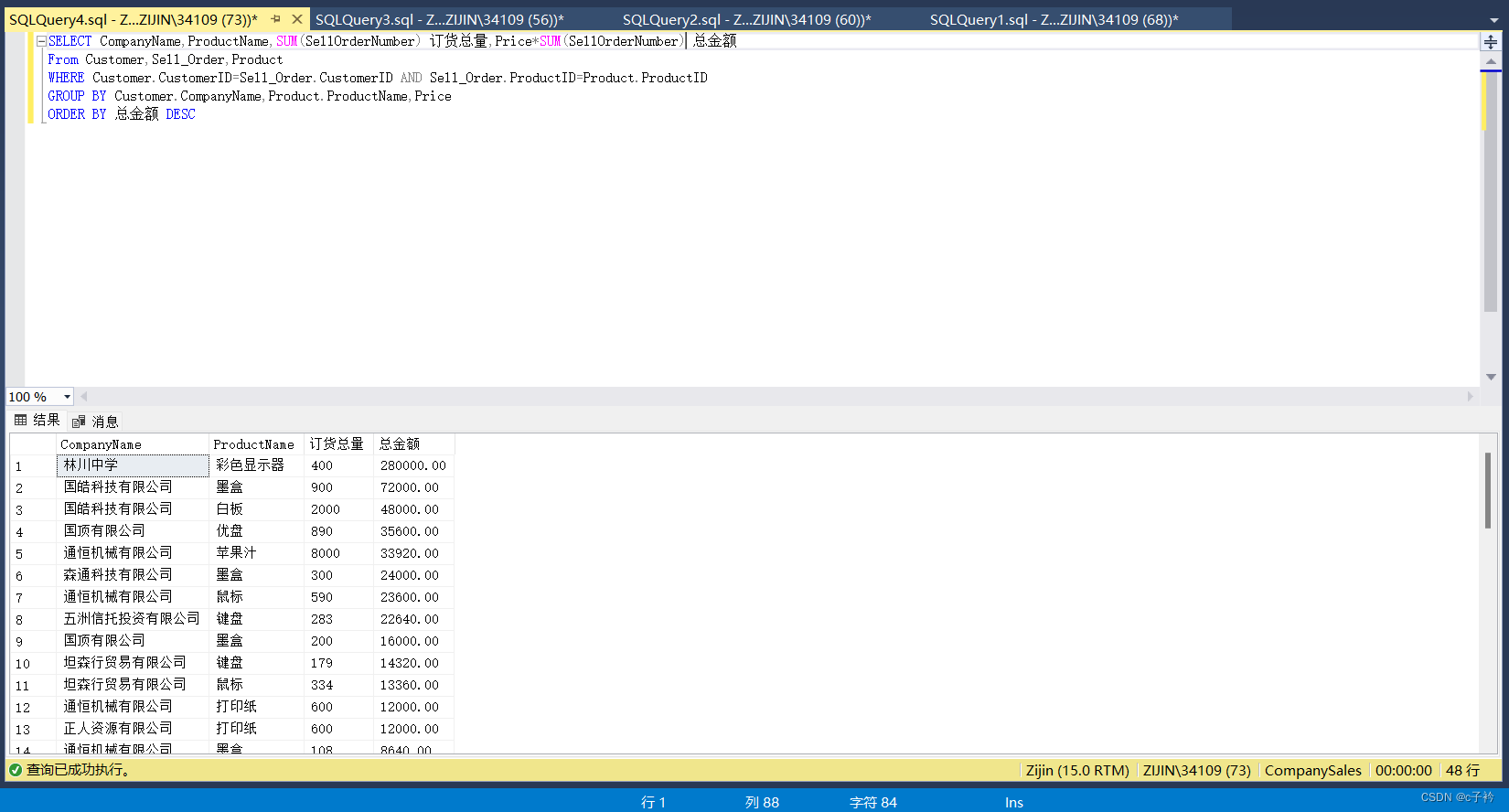Viewport: 1509px width, 812px height.
Task: Click the cell 正人资源有限公司
Action: click(x=133, y=729)
